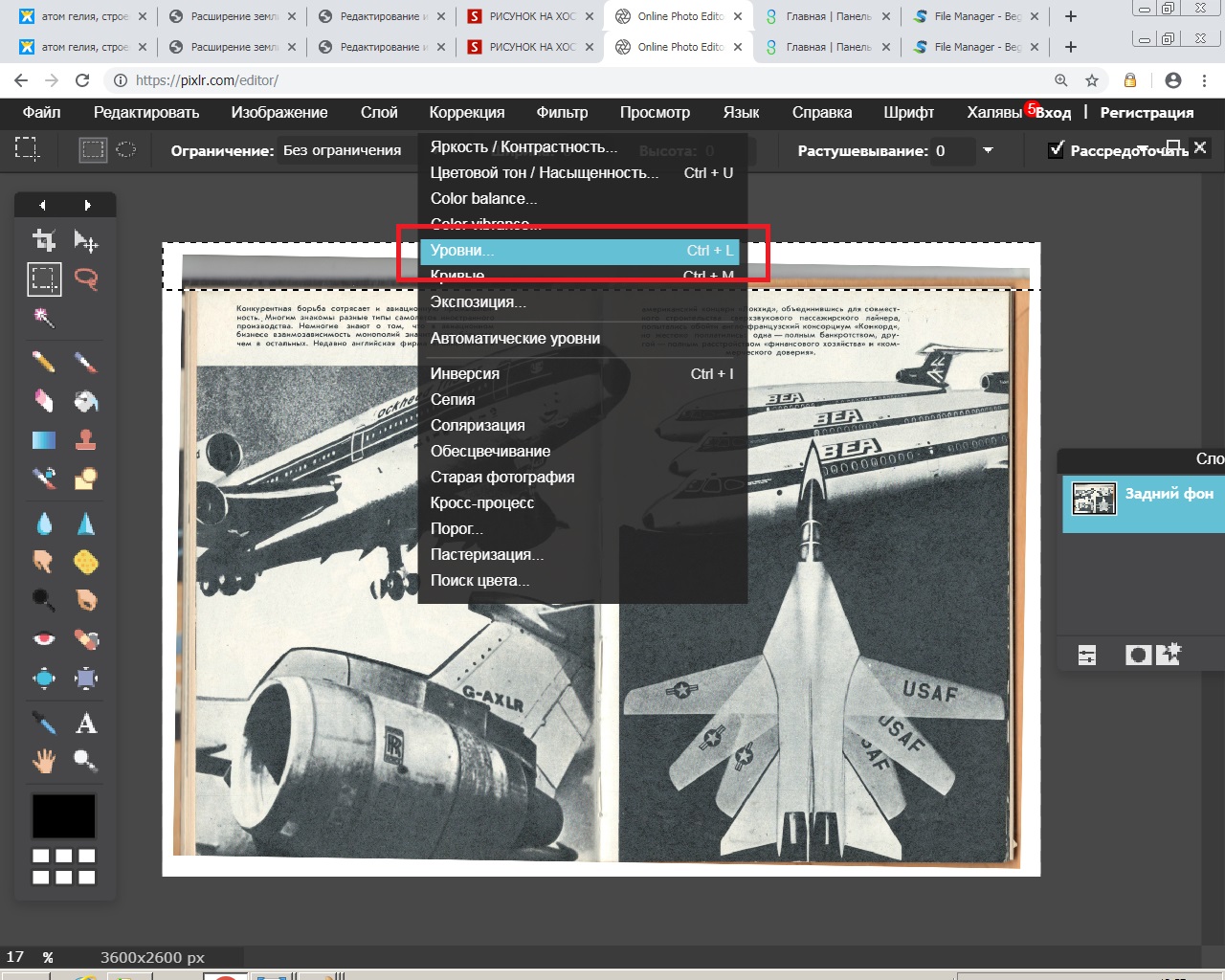This screenshot has height=980, width=1225.
Task: Select the Magic Wand tool
Action: [x=44, y=318]
